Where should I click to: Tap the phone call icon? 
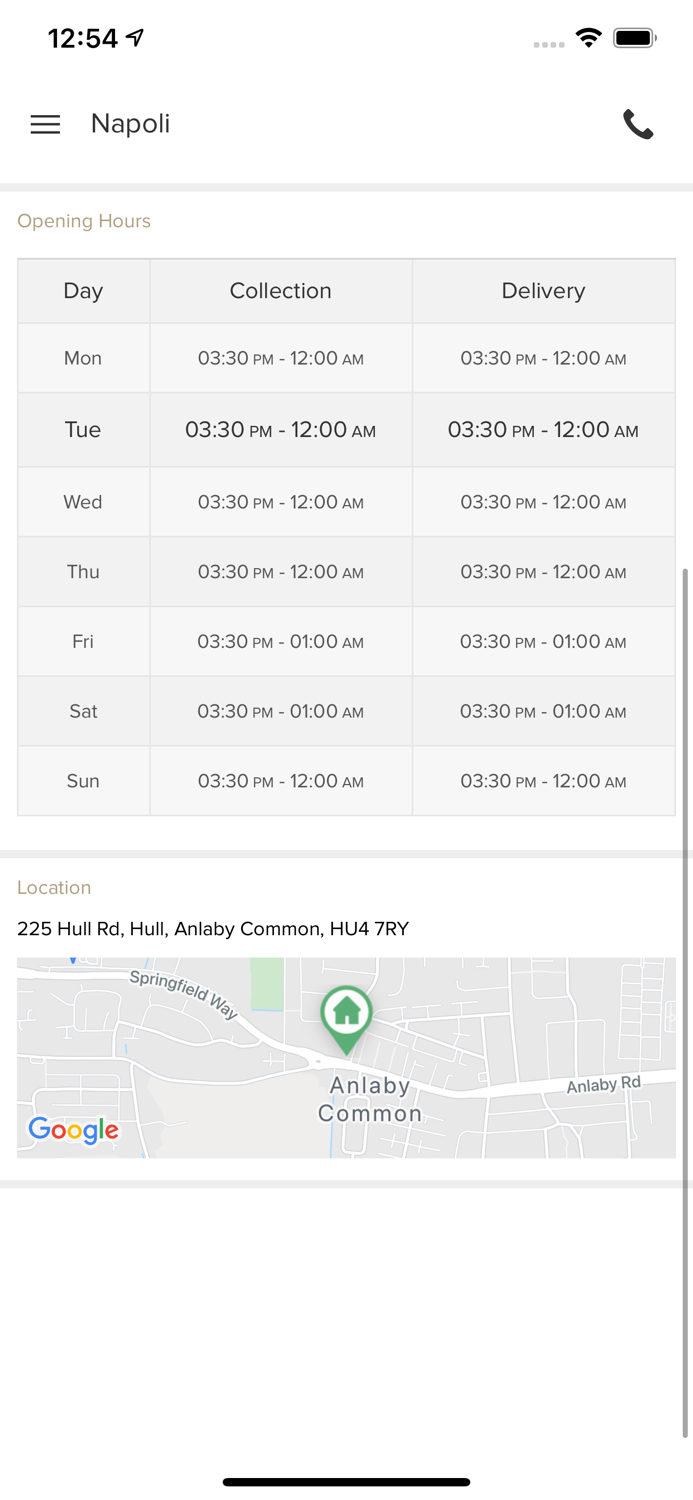[x=638, y=124]
